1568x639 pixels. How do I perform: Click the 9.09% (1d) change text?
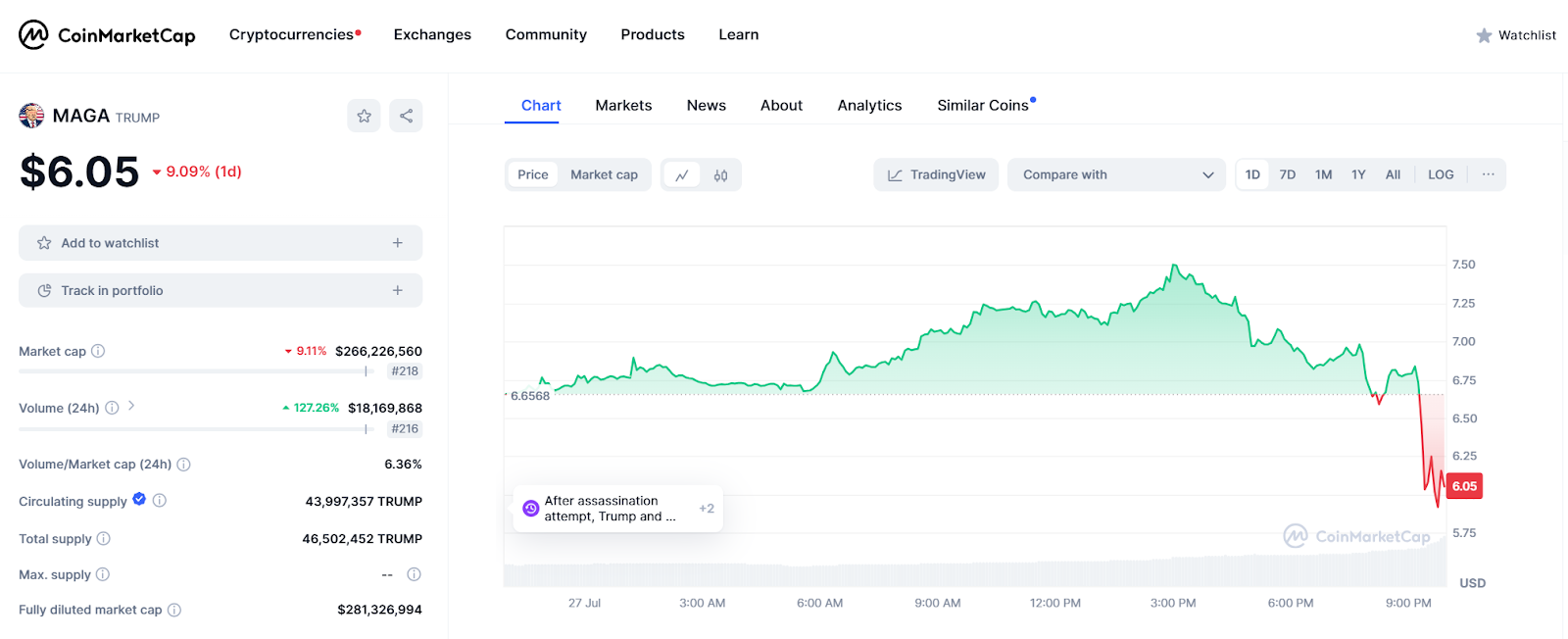coord(204,172)
